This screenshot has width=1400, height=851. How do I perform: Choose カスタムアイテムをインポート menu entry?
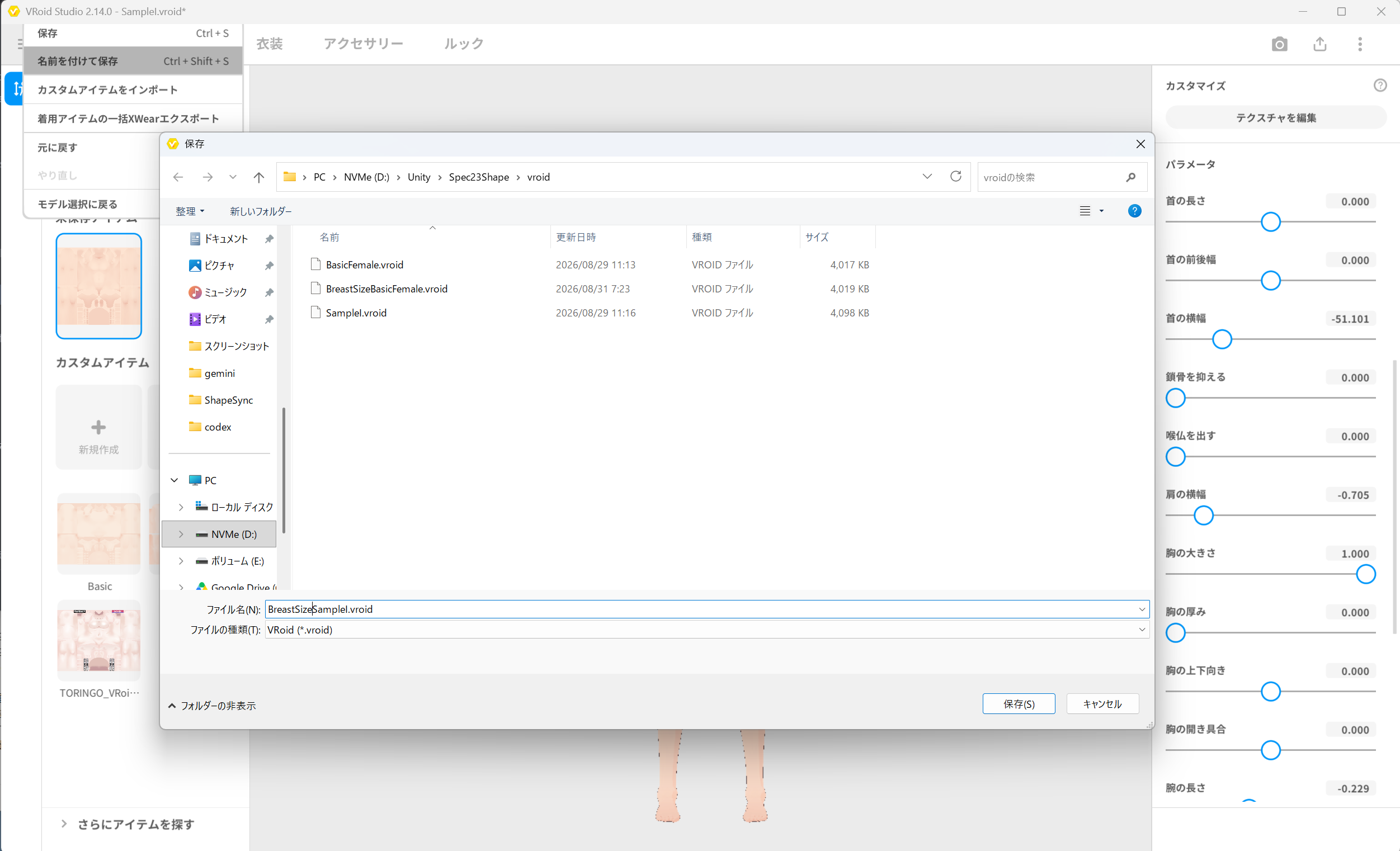133,89
